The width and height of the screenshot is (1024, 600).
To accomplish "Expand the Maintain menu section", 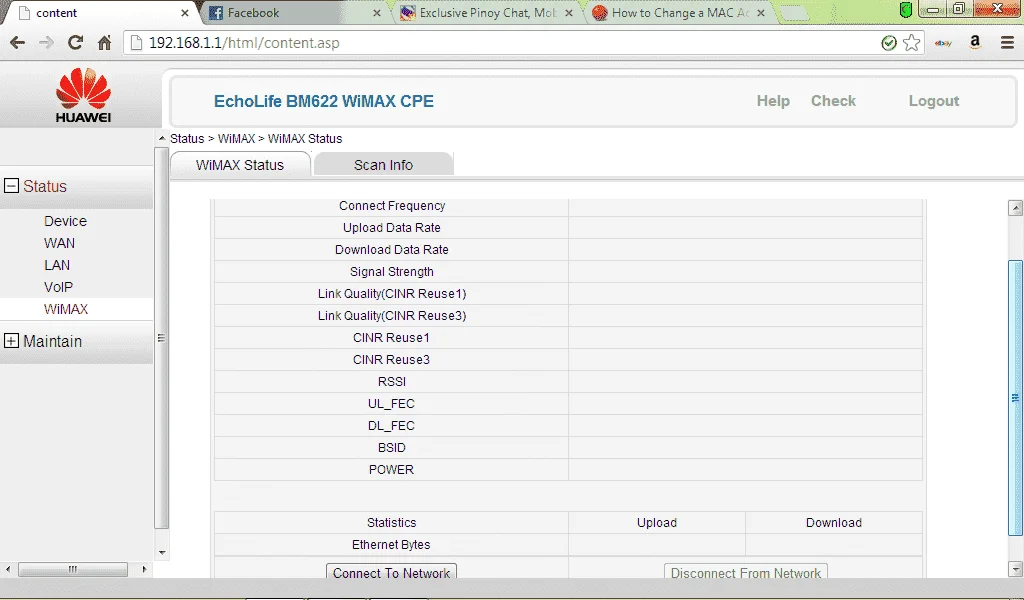I will pos(12,341).
